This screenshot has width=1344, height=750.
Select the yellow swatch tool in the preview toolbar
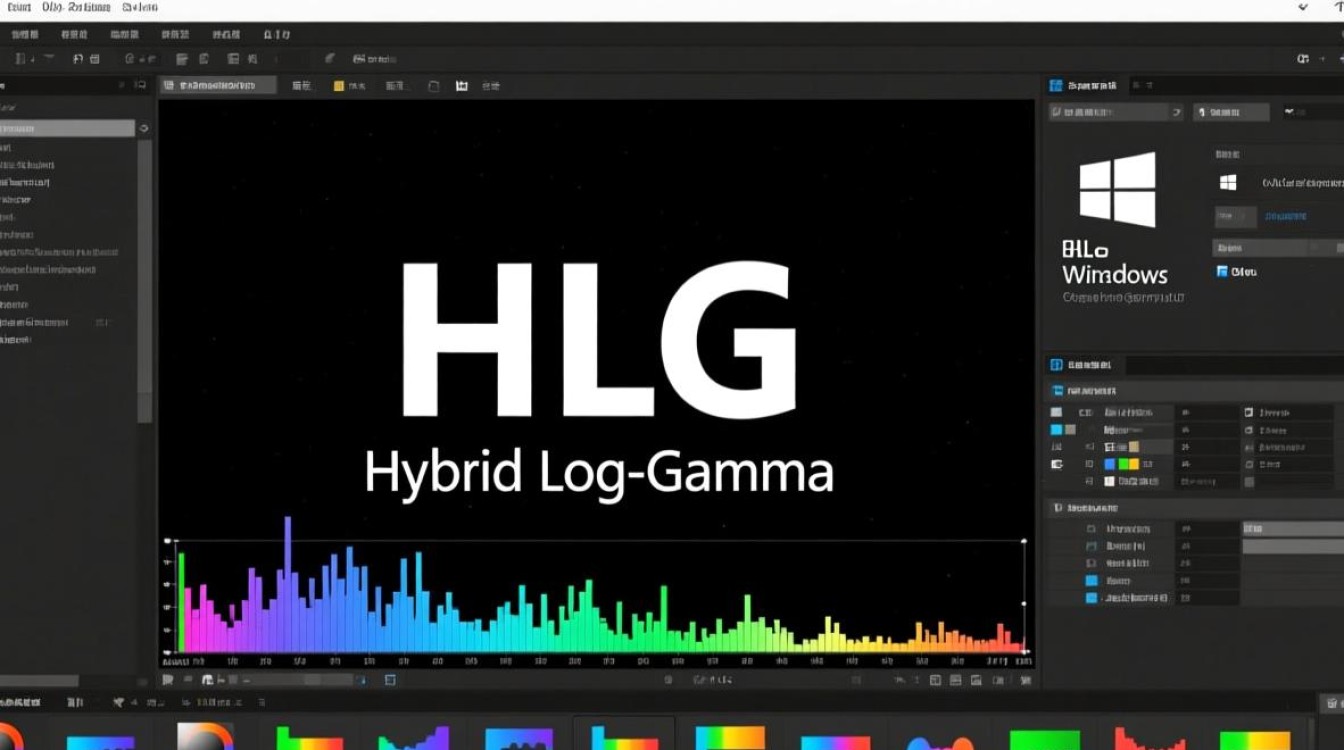[x=335, y=86]
